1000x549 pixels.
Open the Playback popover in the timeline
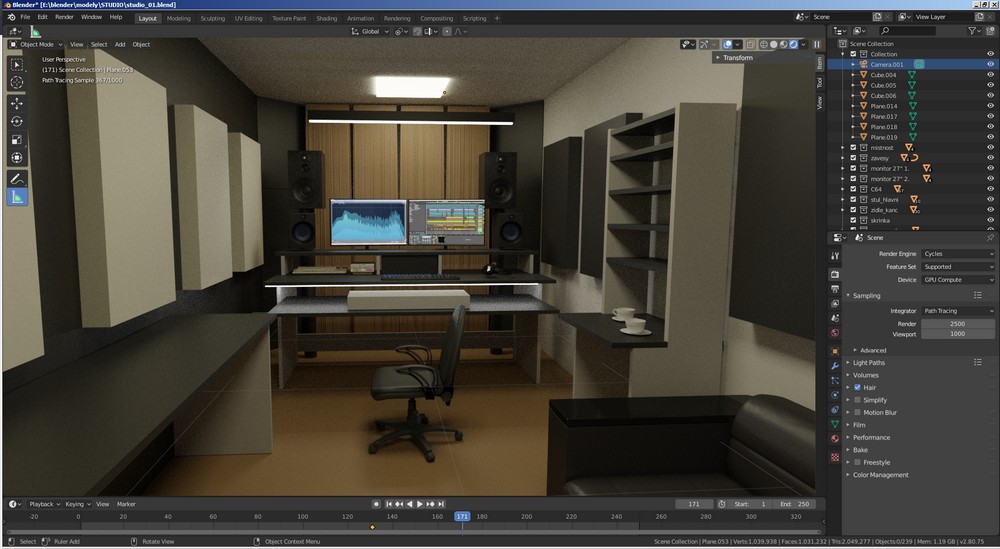pyautogui.click(x=42, y=504)
